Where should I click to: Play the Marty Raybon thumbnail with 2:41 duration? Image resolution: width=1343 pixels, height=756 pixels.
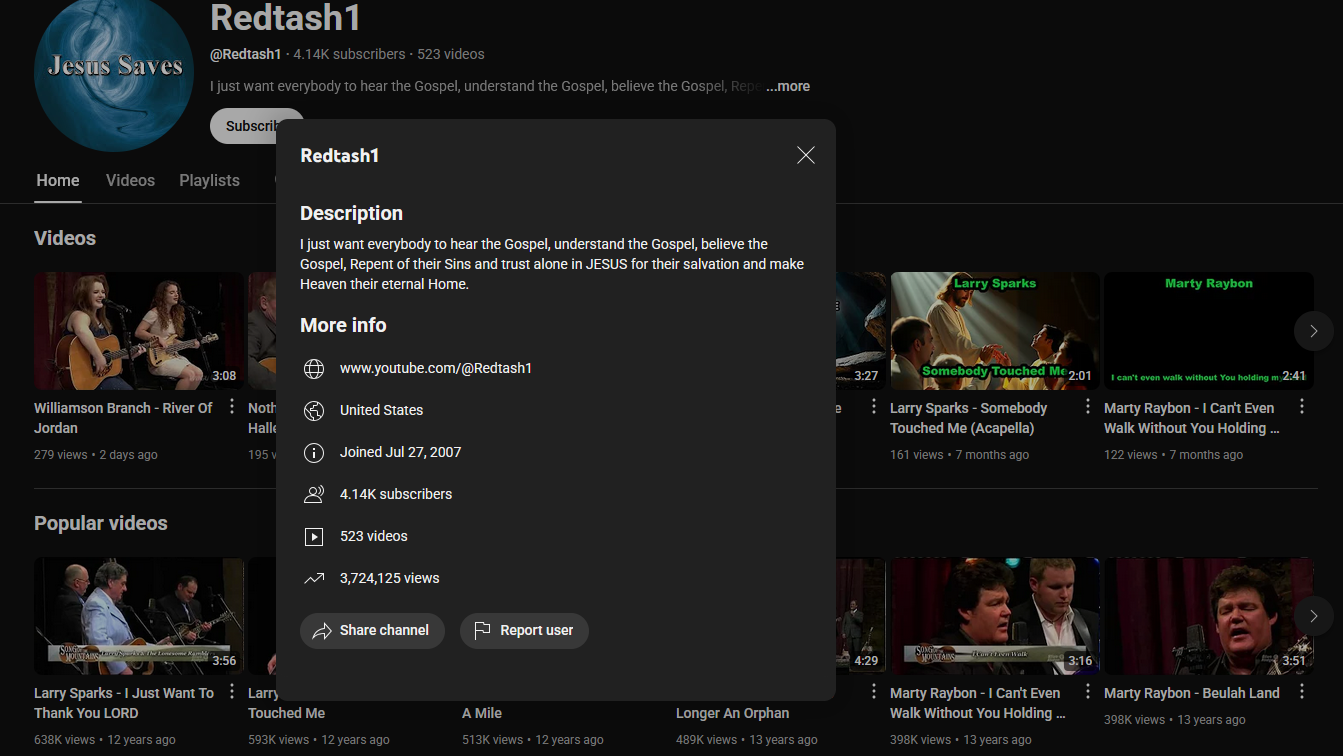(x=1209, y=331)
